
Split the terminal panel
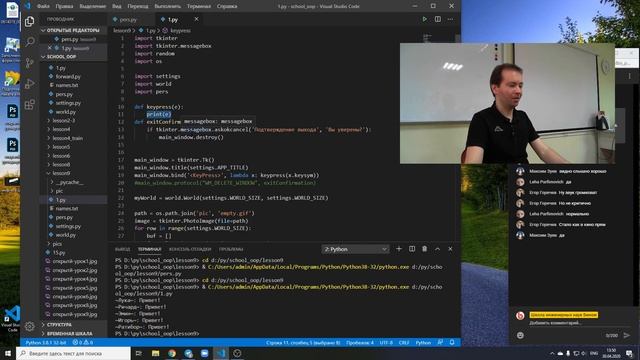pos(412,249)
